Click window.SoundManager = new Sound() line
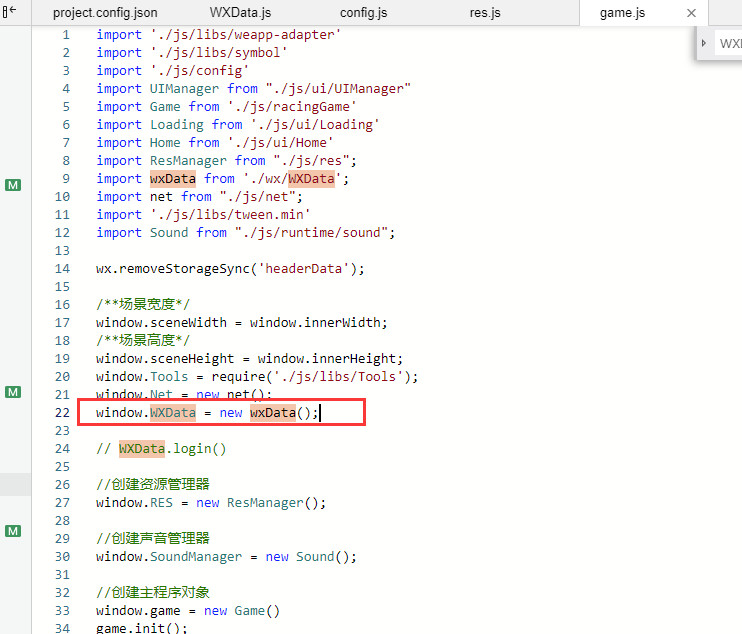 coord(226,556)
